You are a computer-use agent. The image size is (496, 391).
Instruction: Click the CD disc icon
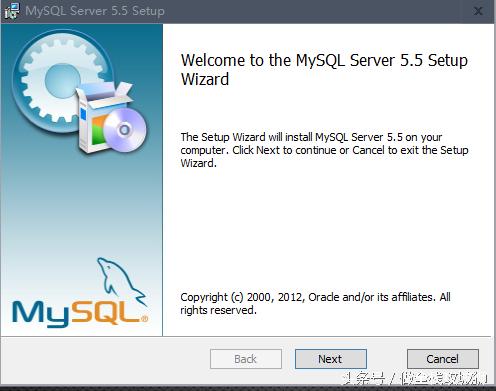pyautogui.click(x=125, y=130)
